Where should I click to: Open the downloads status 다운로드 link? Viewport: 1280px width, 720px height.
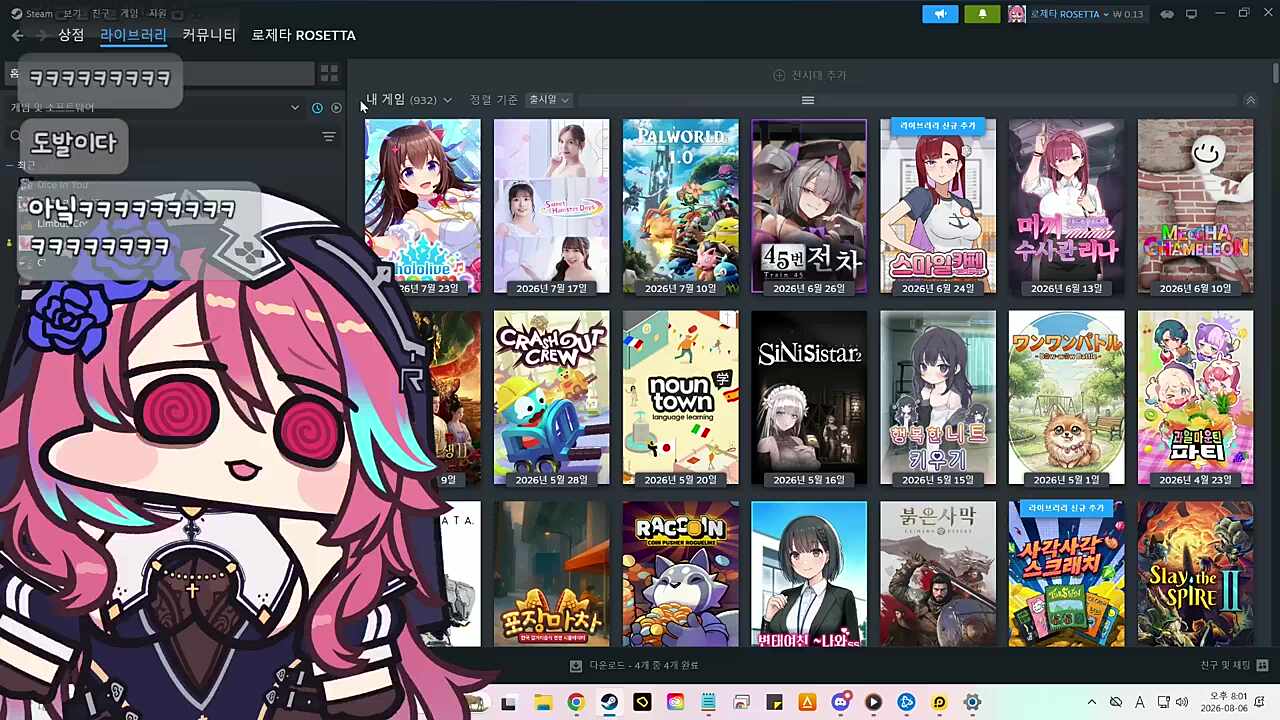pos(634,665)
